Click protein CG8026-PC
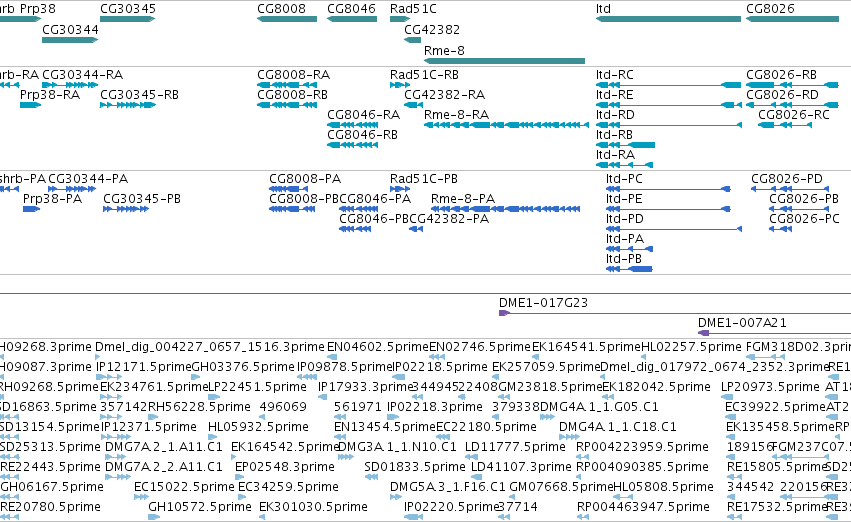This screenshot has width=851, height=522. (780, 229)
